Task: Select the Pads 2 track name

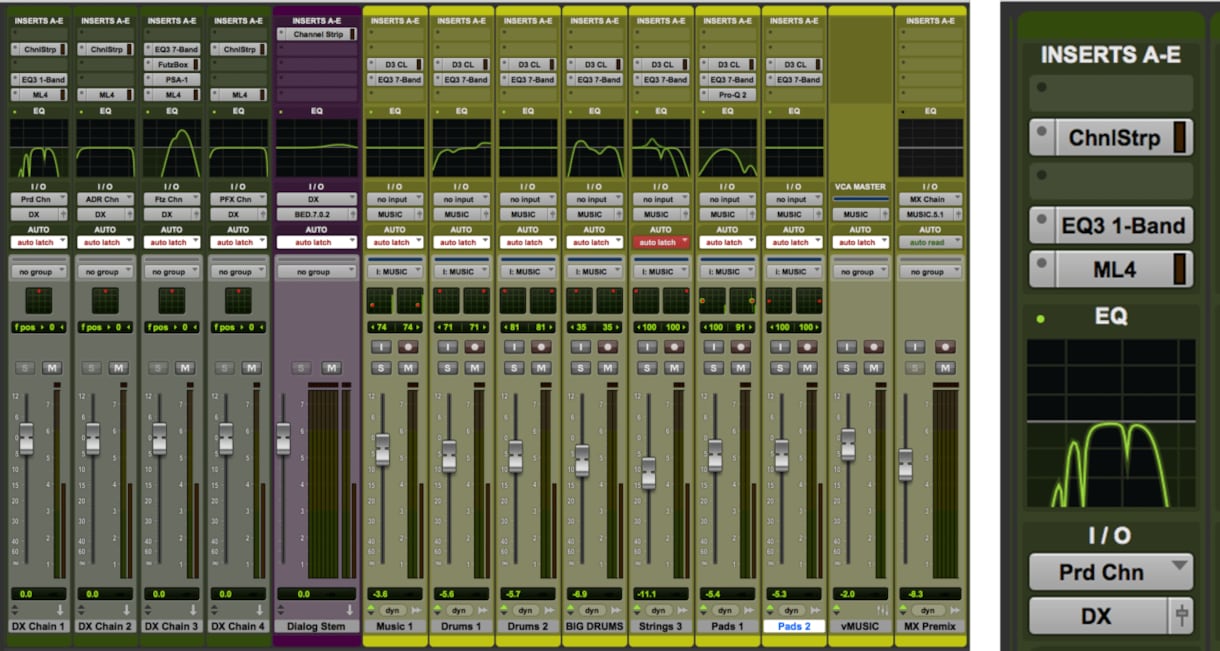Action: pyautogui.click(x=794, y=627)
